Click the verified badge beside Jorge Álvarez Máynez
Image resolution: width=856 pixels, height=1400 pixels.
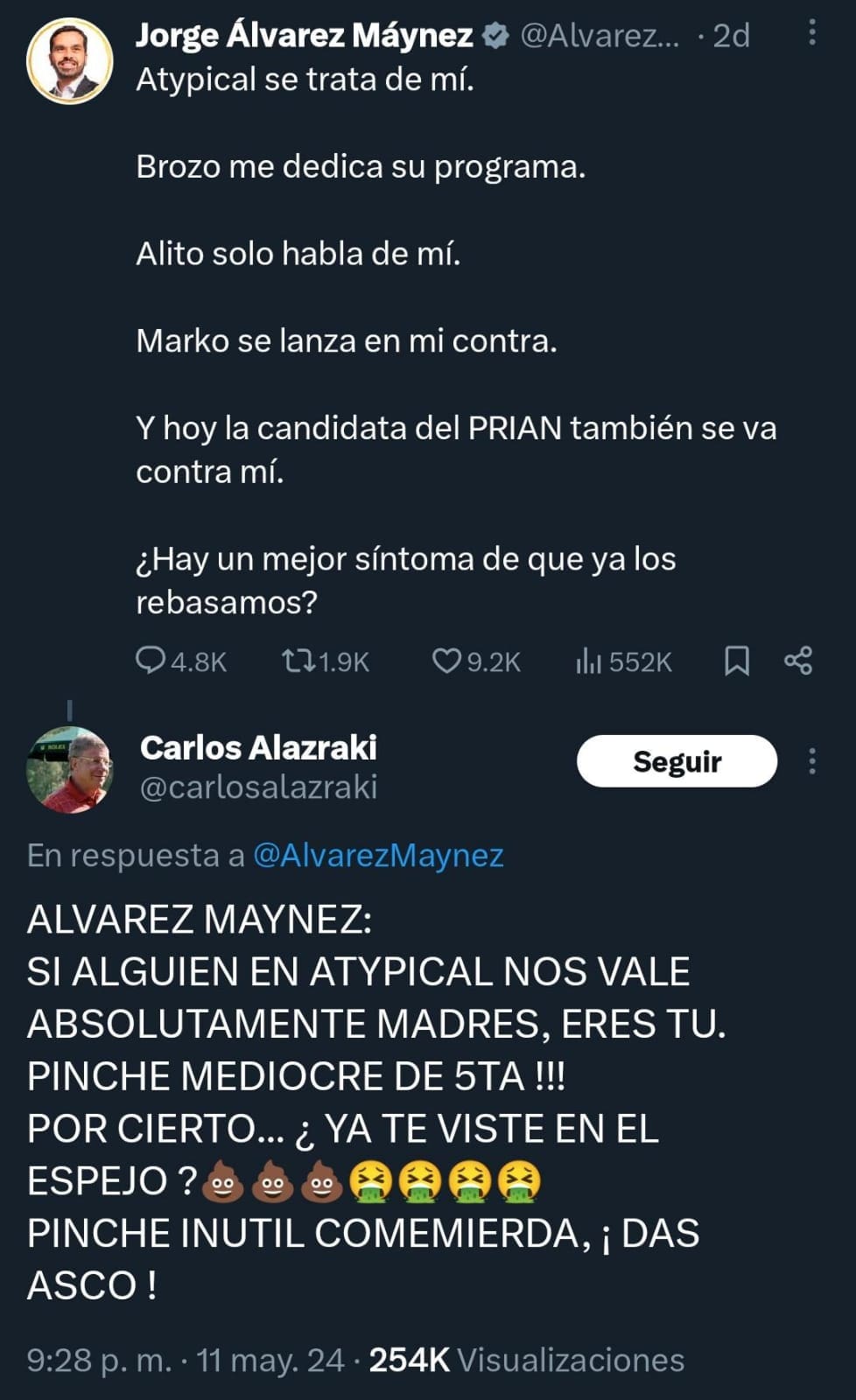tap(496, 36)
